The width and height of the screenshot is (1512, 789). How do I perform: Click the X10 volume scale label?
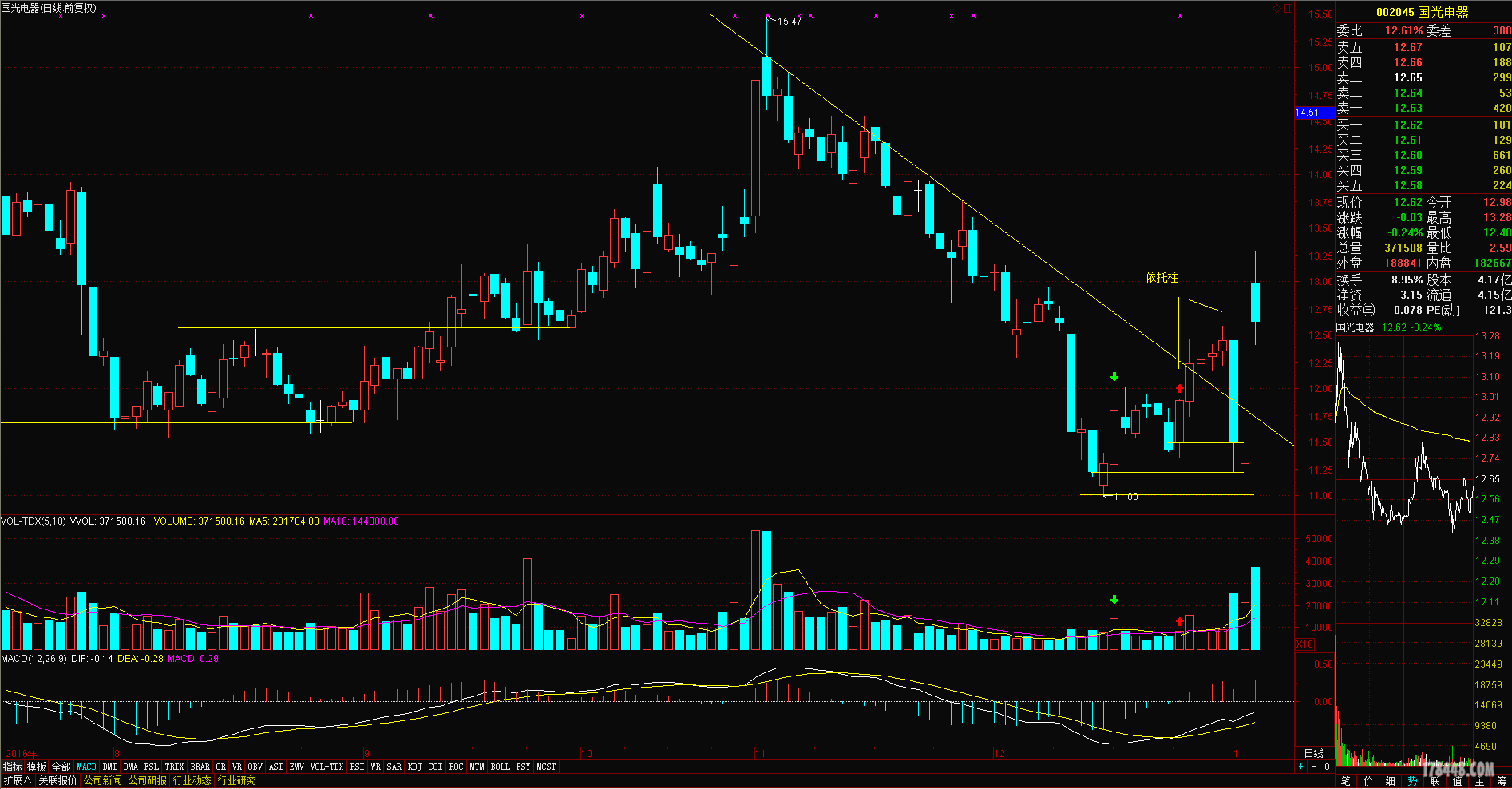(1304, 644)
